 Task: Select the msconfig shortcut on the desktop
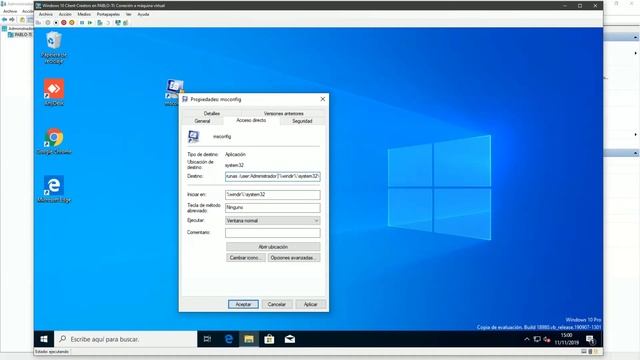pyautogui.click(x=174, y=92)
